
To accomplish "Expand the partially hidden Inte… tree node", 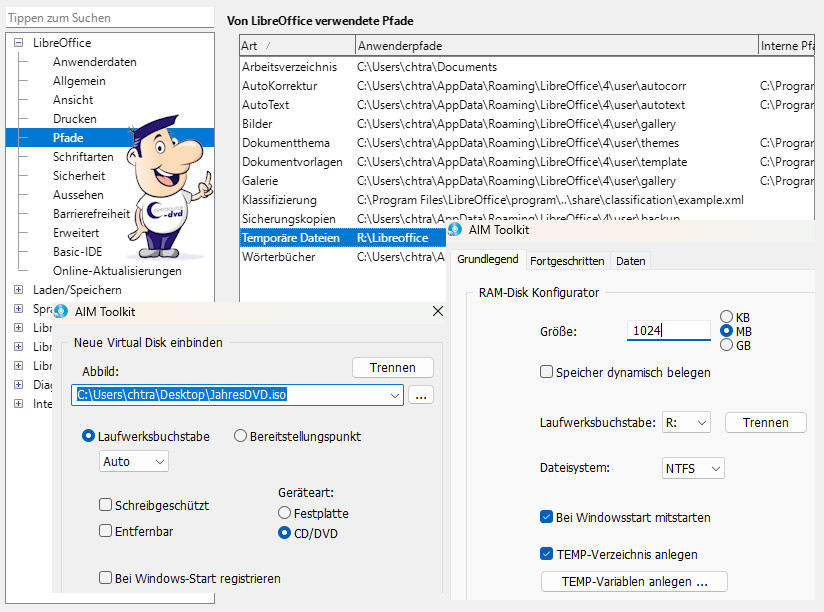I will tap(18, 403).
